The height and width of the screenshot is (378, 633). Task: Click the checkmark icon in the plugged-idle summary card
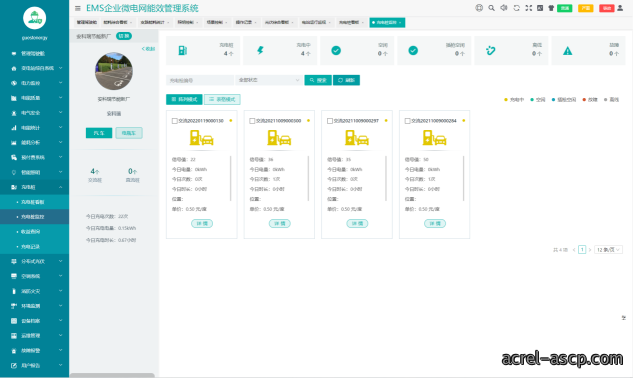pos(413,50)
